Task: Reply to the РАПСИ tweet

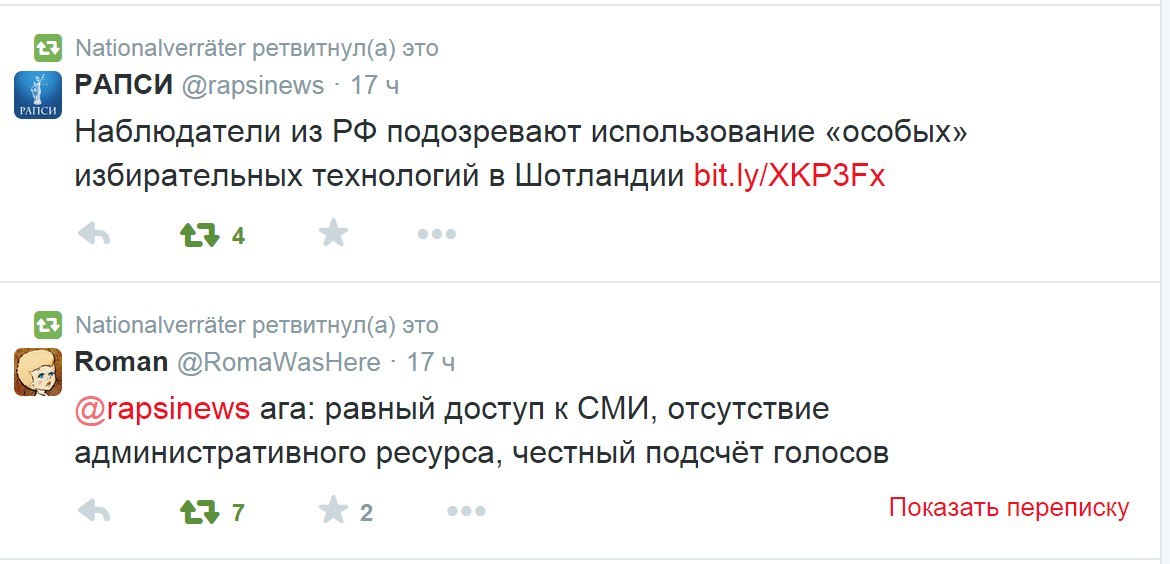Action: click(94, 235)
